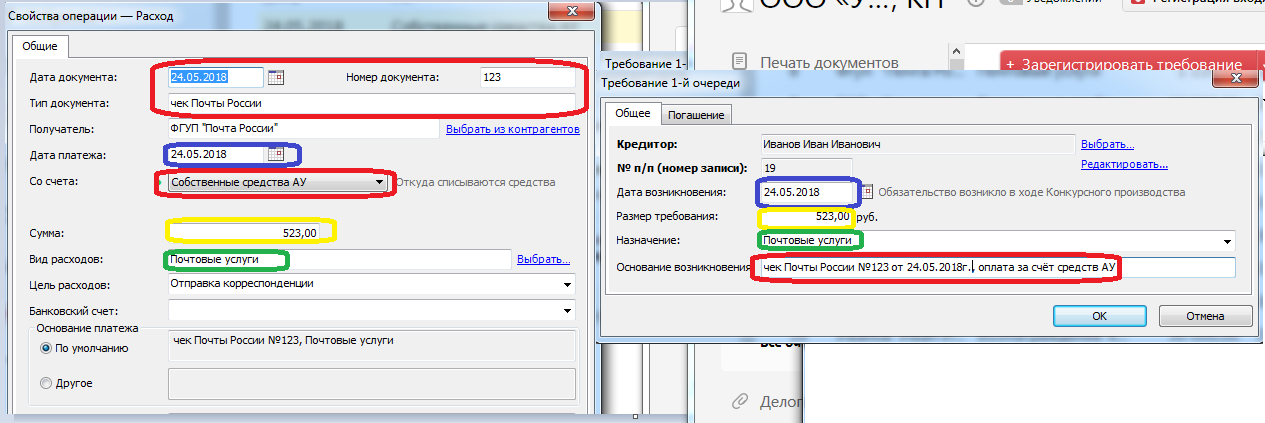
Task: Select the Другое radio button
Action: (46, 383)
